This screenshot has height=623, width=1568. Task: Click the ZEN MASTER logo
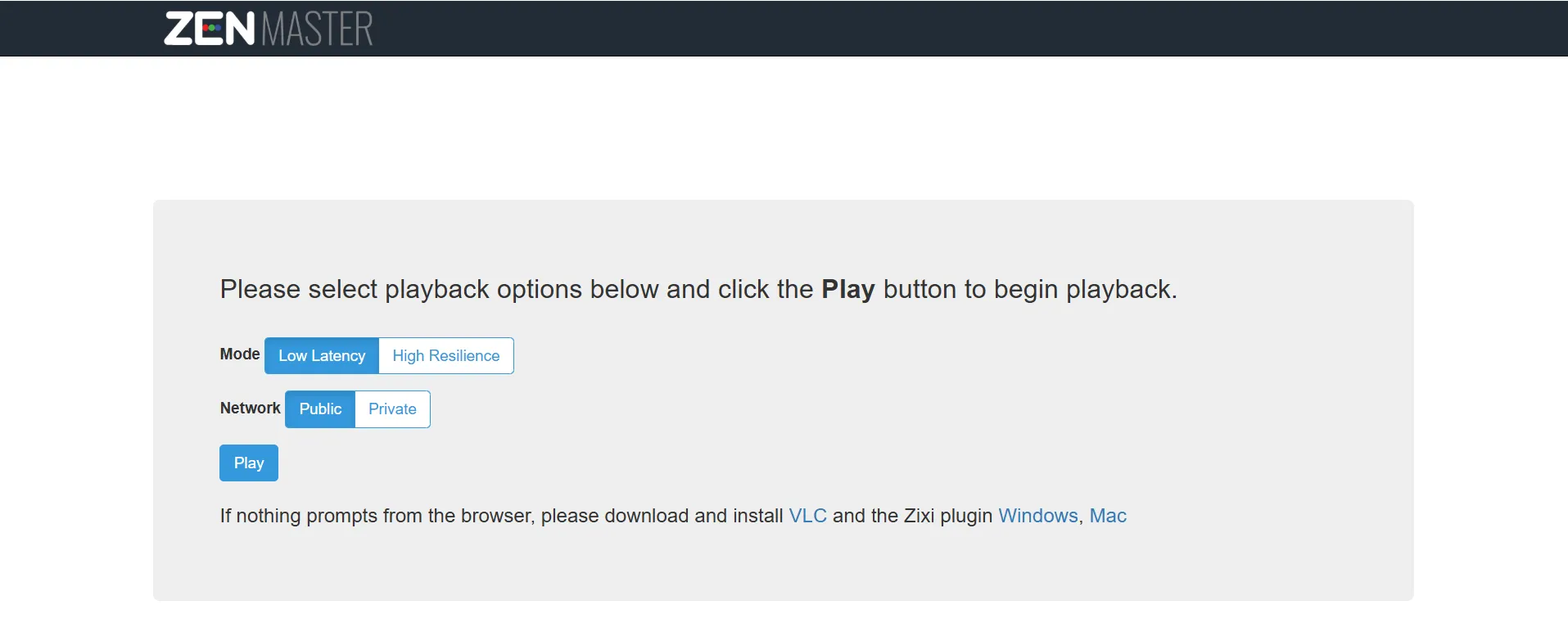pyautogui.click(x=269, y=29)
